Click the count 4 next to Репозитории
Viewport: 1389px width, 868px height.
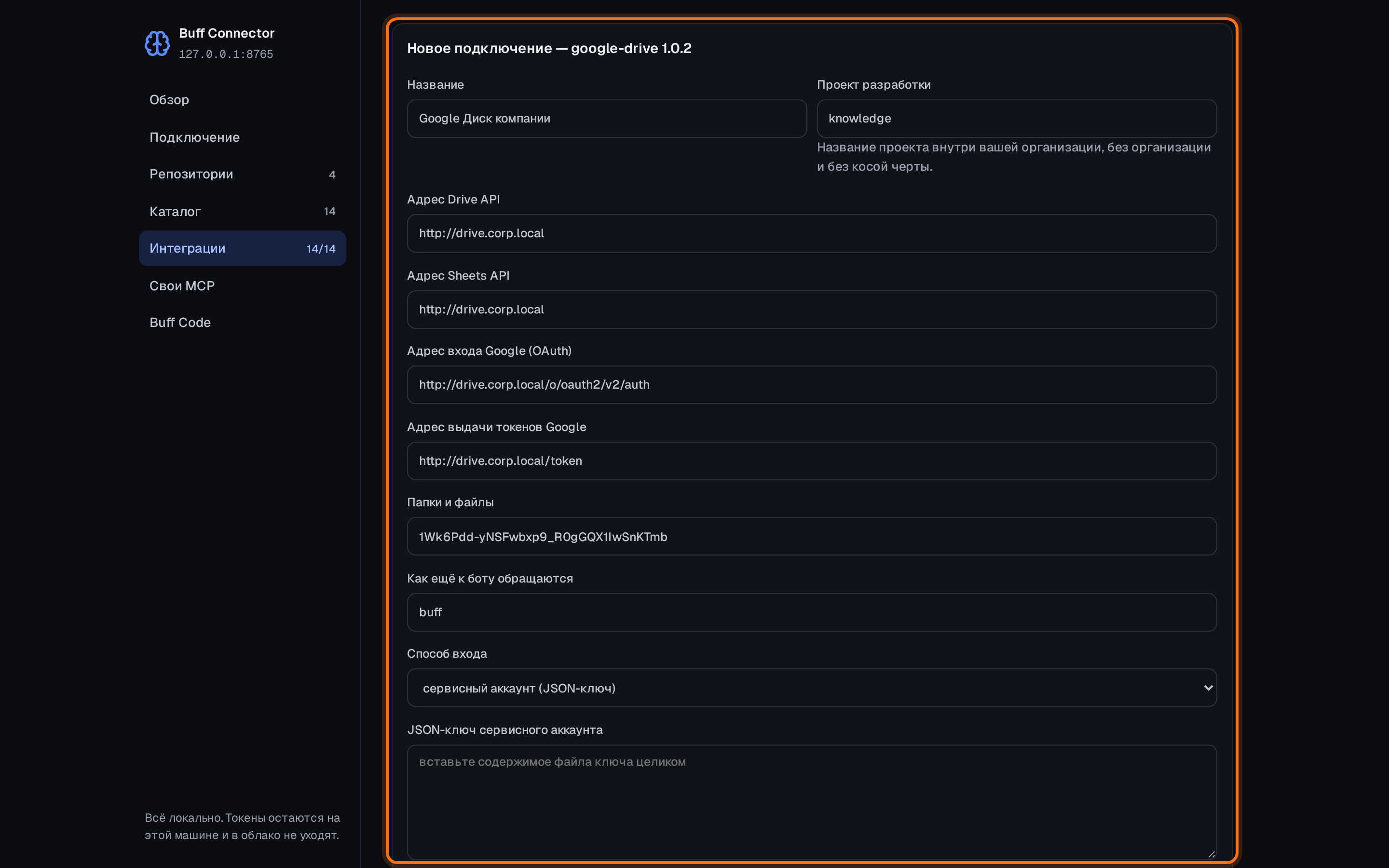click(x=332, y=175)
